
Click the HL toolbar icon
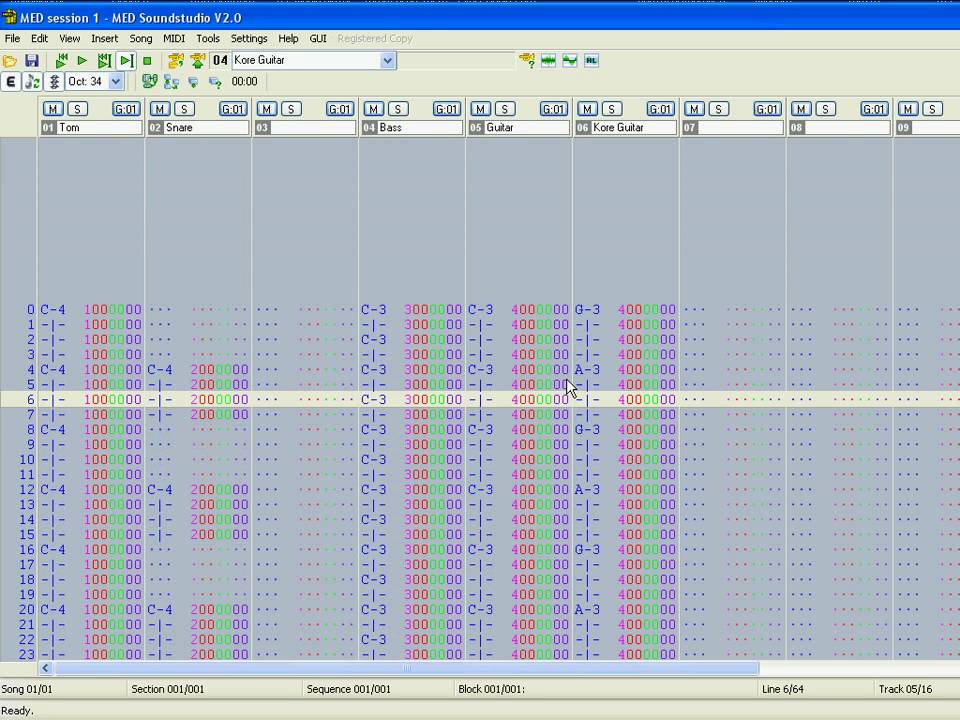coord(591,60)
